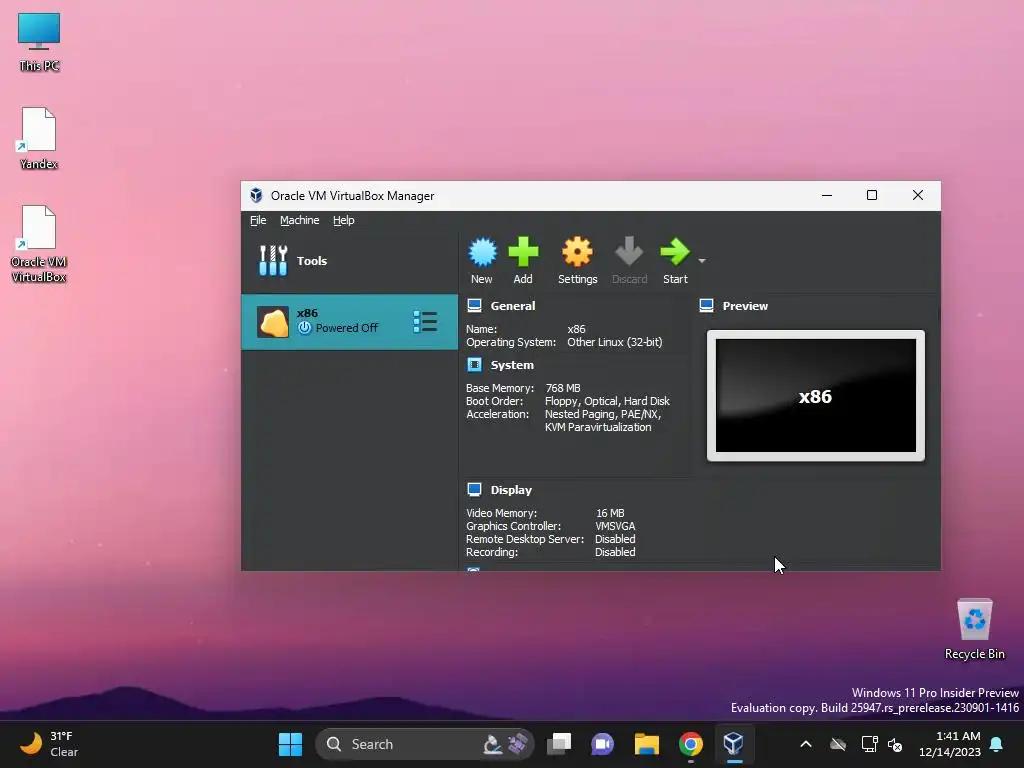Select Oracle VM VirtualBox desktop shortcut
The height and width of the screenshot is (768, 1024).
39,244
